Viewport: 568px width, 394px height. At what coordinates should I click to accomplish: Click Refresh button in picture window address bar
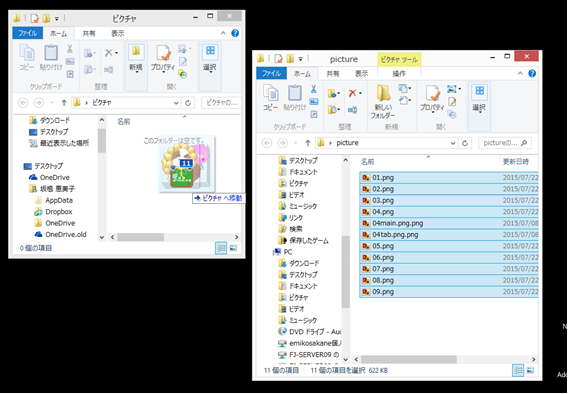(x=465, y=143)
